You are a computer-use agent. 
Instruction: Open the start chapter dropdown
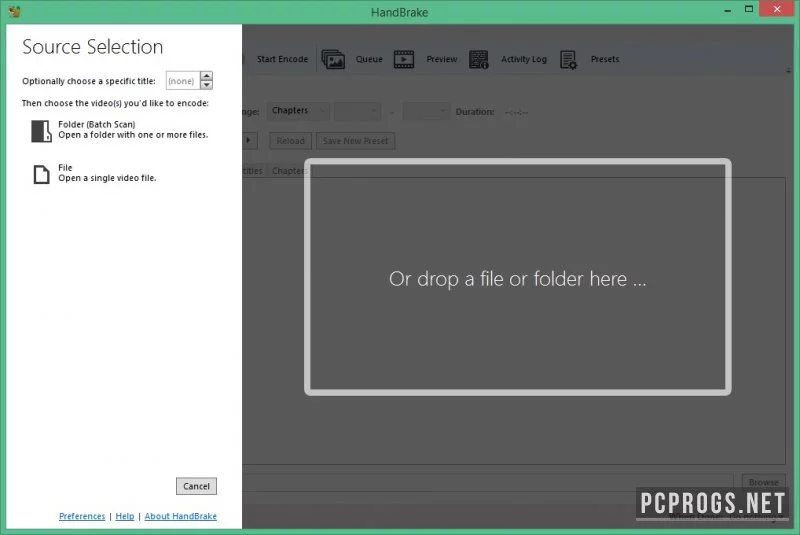pos(357,111)
